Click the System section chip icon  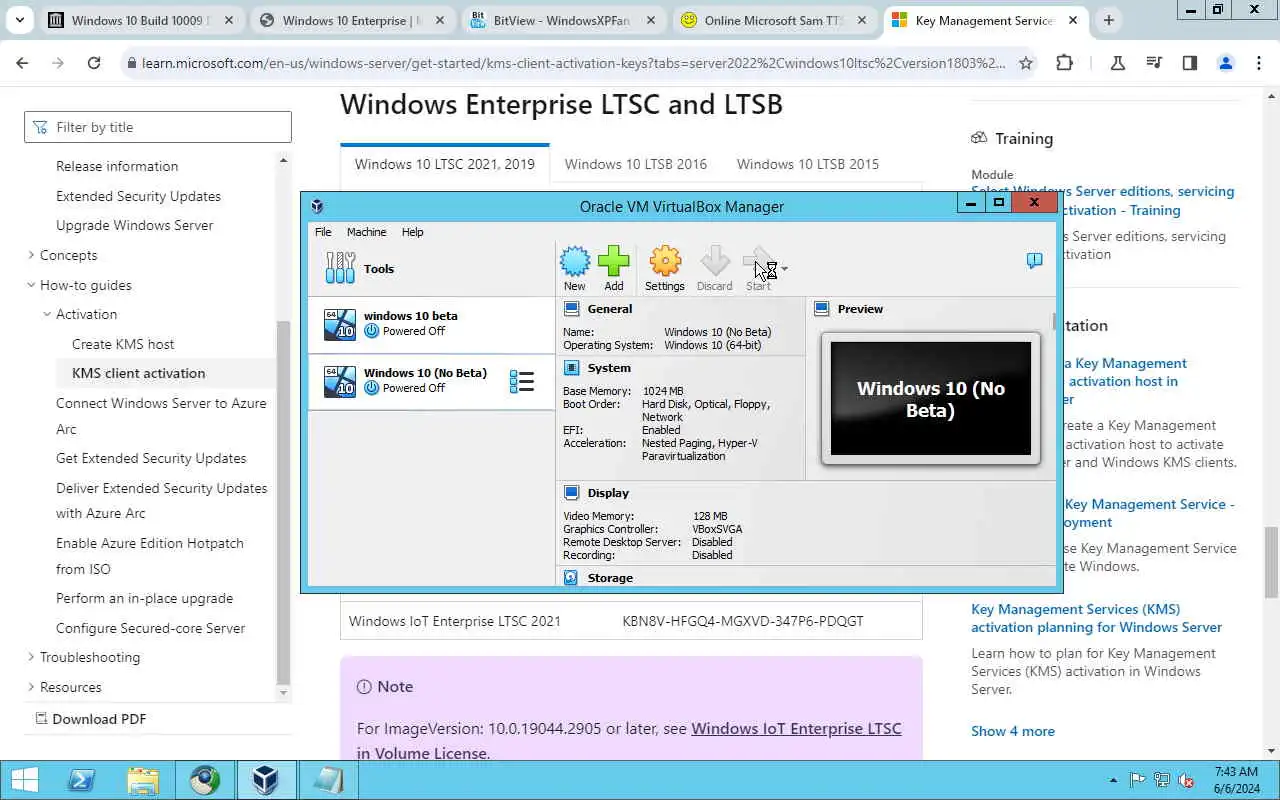pyautogui.click(x=571, y=368)
